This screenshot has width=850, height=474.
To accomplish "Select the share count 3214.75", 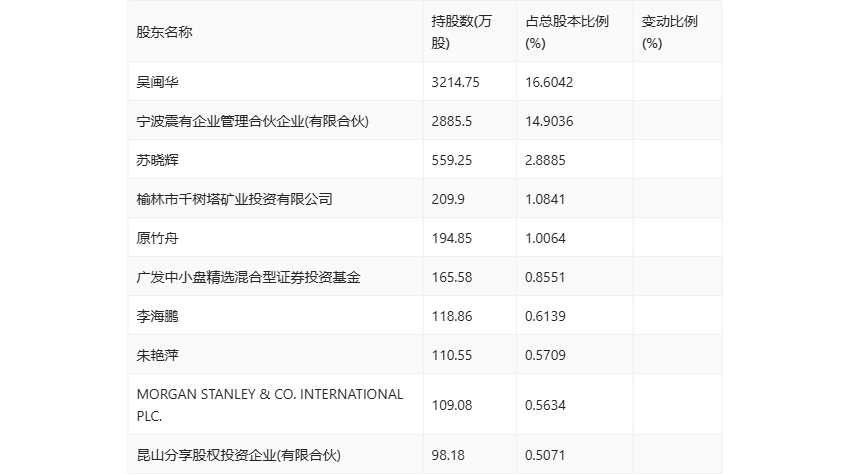I will click(455, 82).
